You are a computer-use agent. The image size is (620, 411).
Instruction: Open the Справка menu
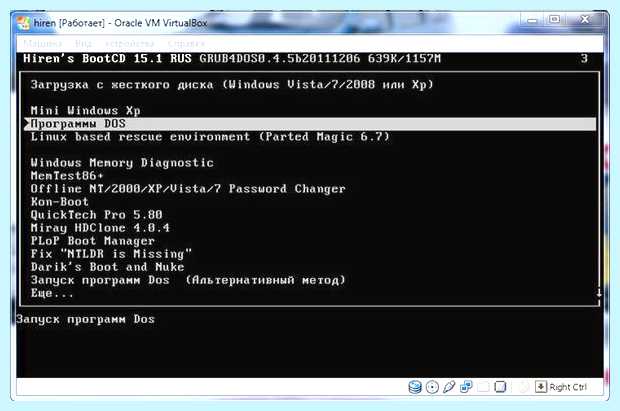[x=186, y=43]
